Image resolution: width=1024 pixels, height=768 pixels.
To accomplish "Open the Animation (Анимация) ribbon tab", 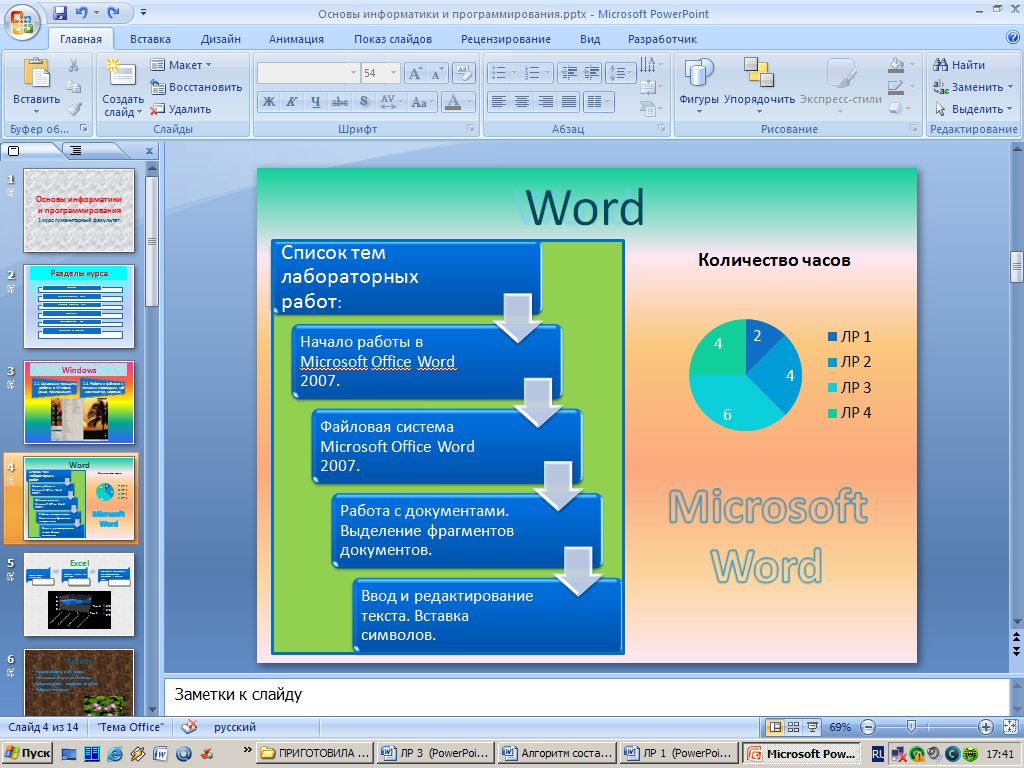I will tap(296, 39).
